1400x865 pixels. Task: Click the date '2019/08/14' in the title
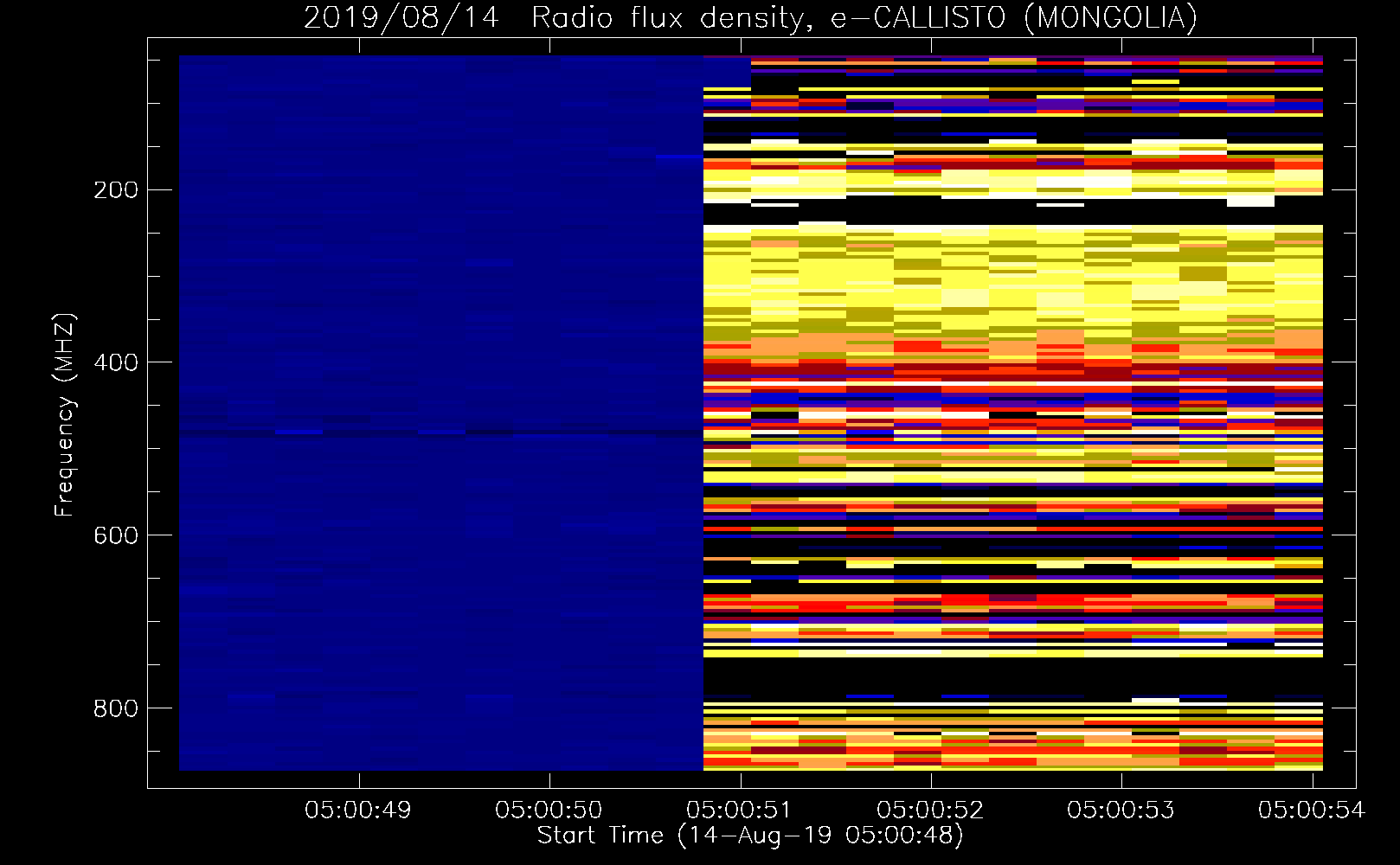pos(401,17)
